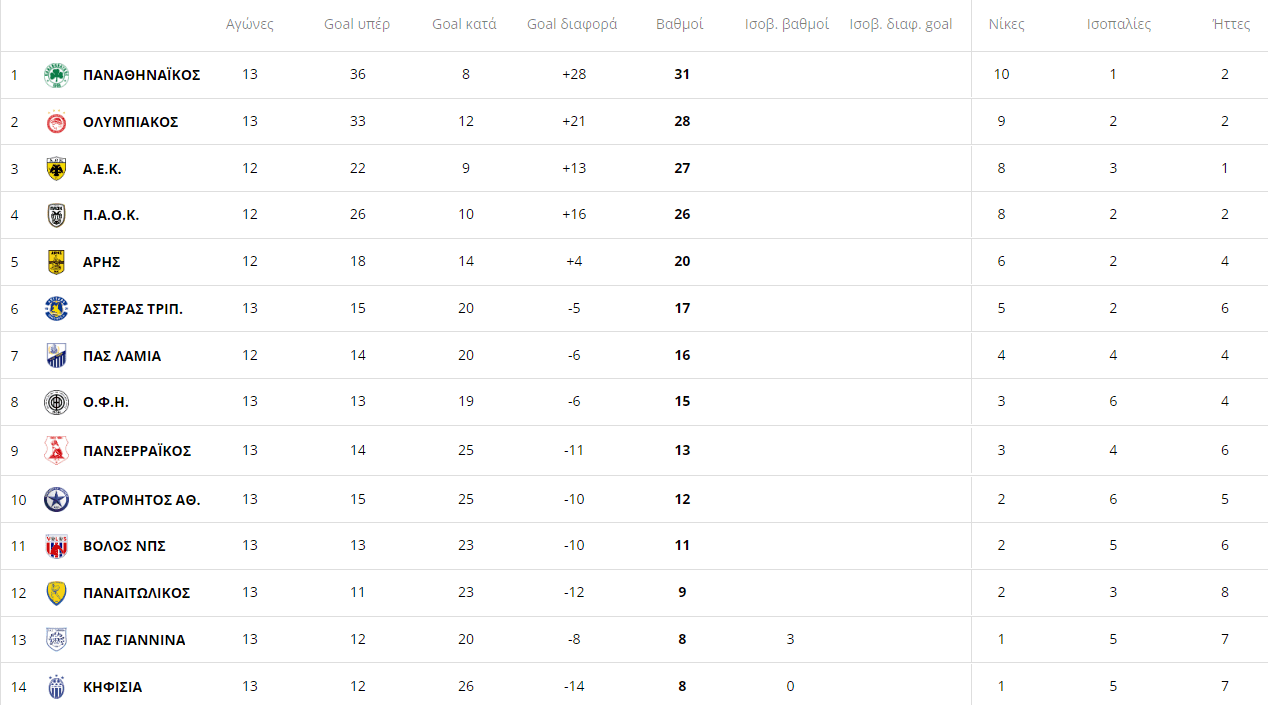Image resolution: width=1268 pixels, height=705 pixels.
Task: Sort by the Αγώνες column header
Action: (249, 24)
